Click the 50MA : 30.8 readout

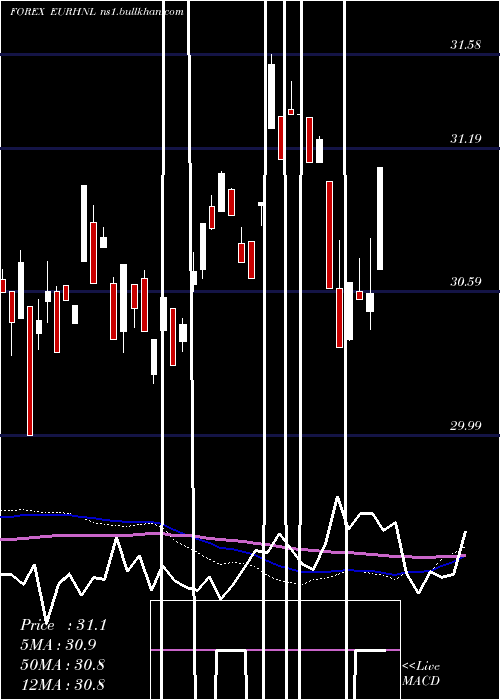coord(62,664)
